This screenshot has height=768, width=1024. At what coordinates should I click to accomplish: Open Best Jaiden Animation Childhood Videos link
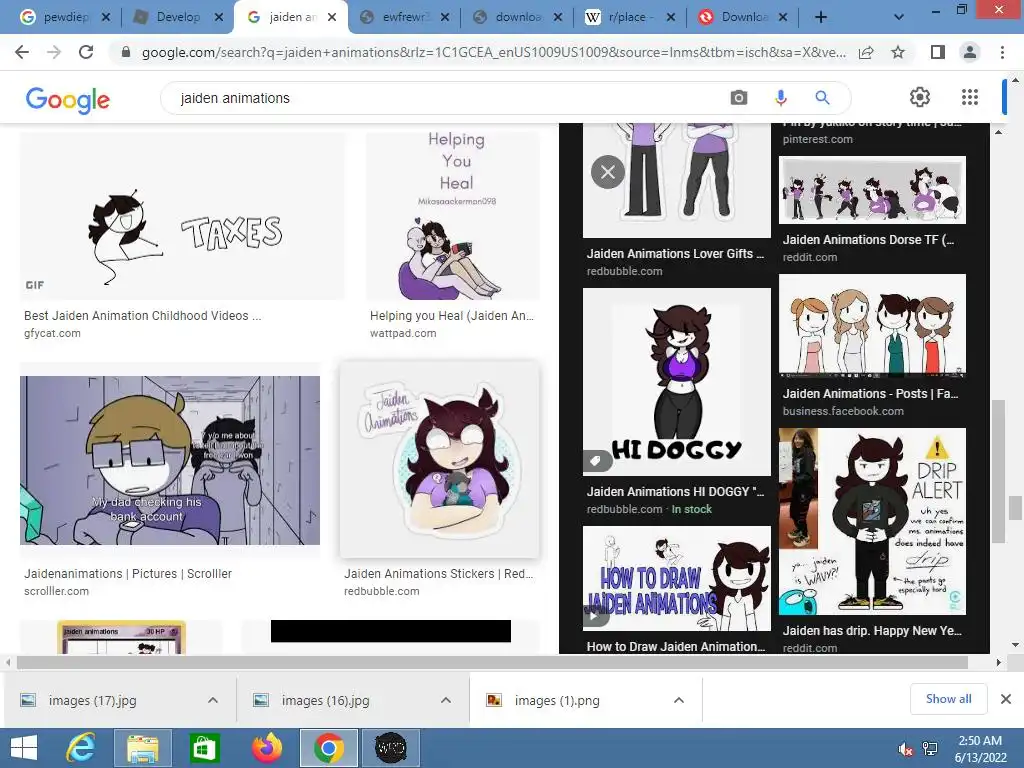142,315
